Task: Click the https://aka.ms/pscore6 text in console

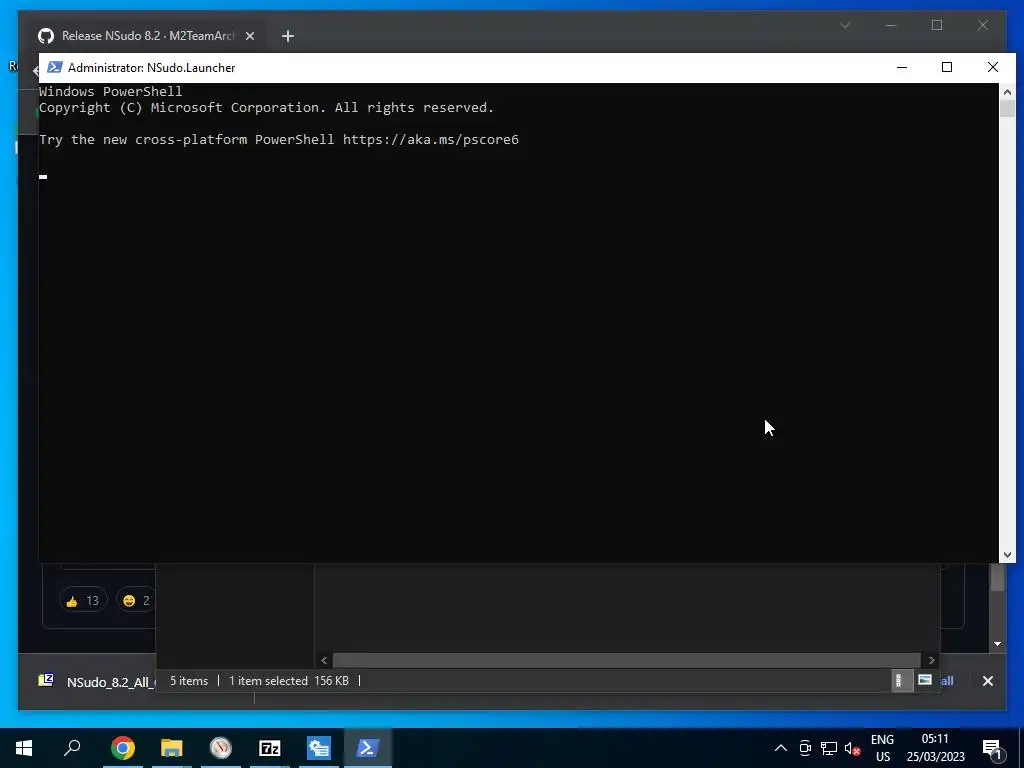Action: (430, 139)
